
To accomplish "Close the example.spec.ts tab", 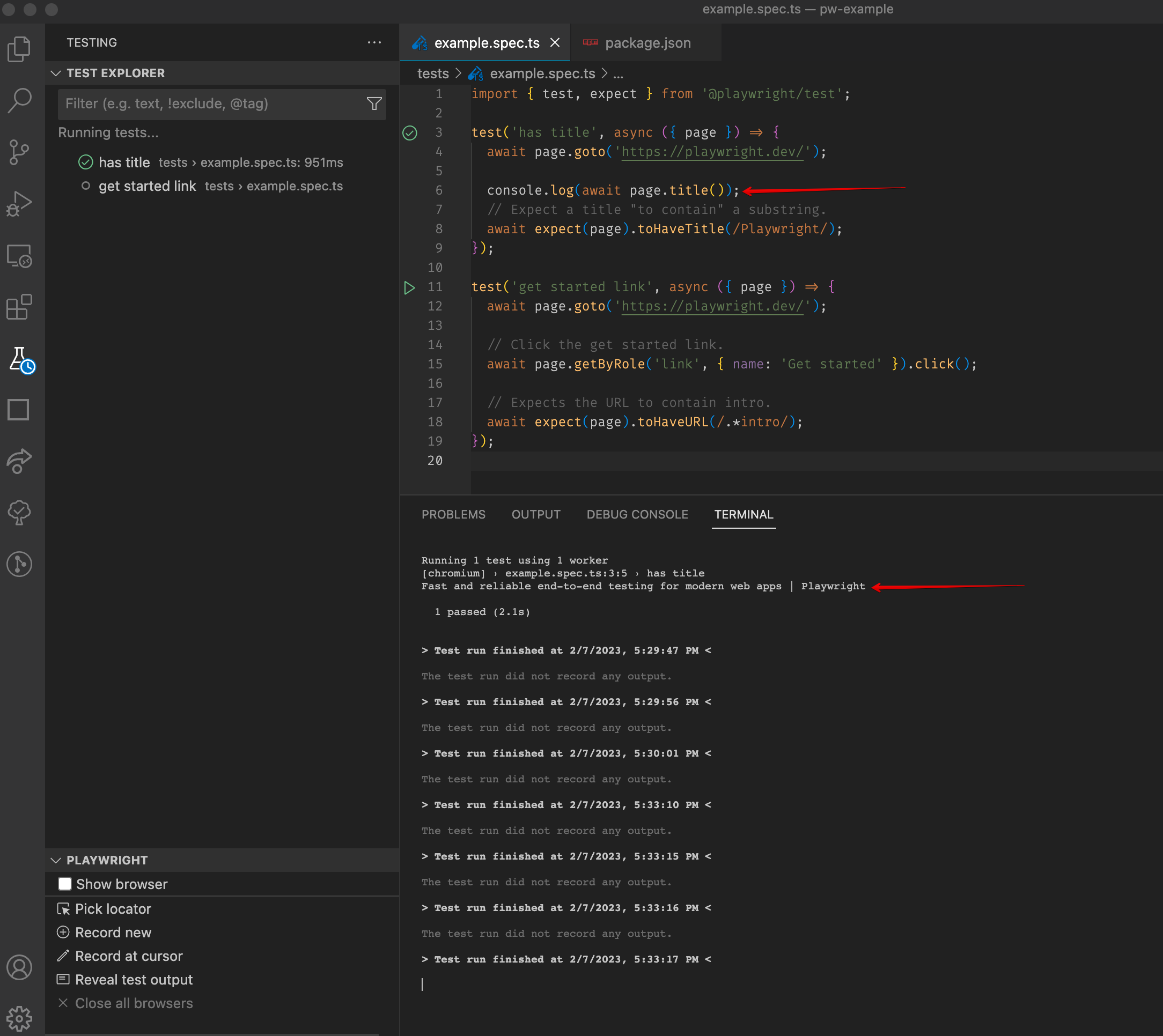I will click(x=555, y=43).
